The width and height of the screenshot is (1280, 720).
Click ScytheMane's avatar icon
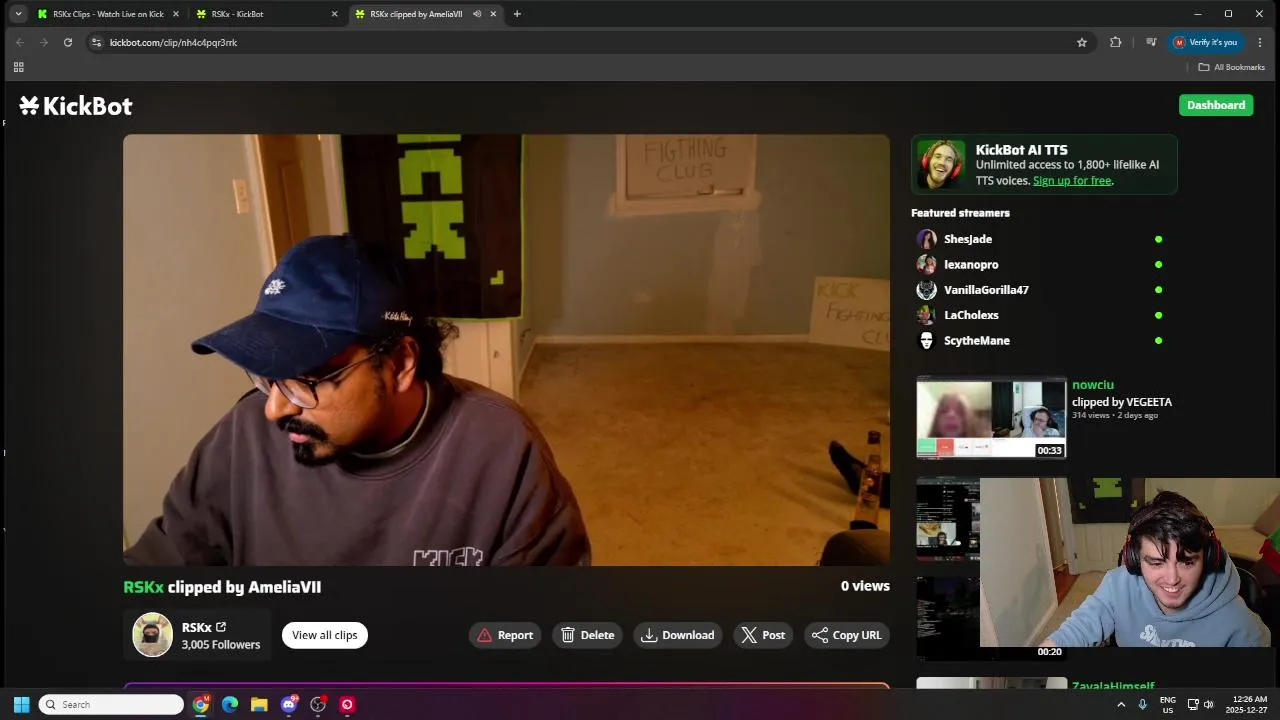click(927, 340)
